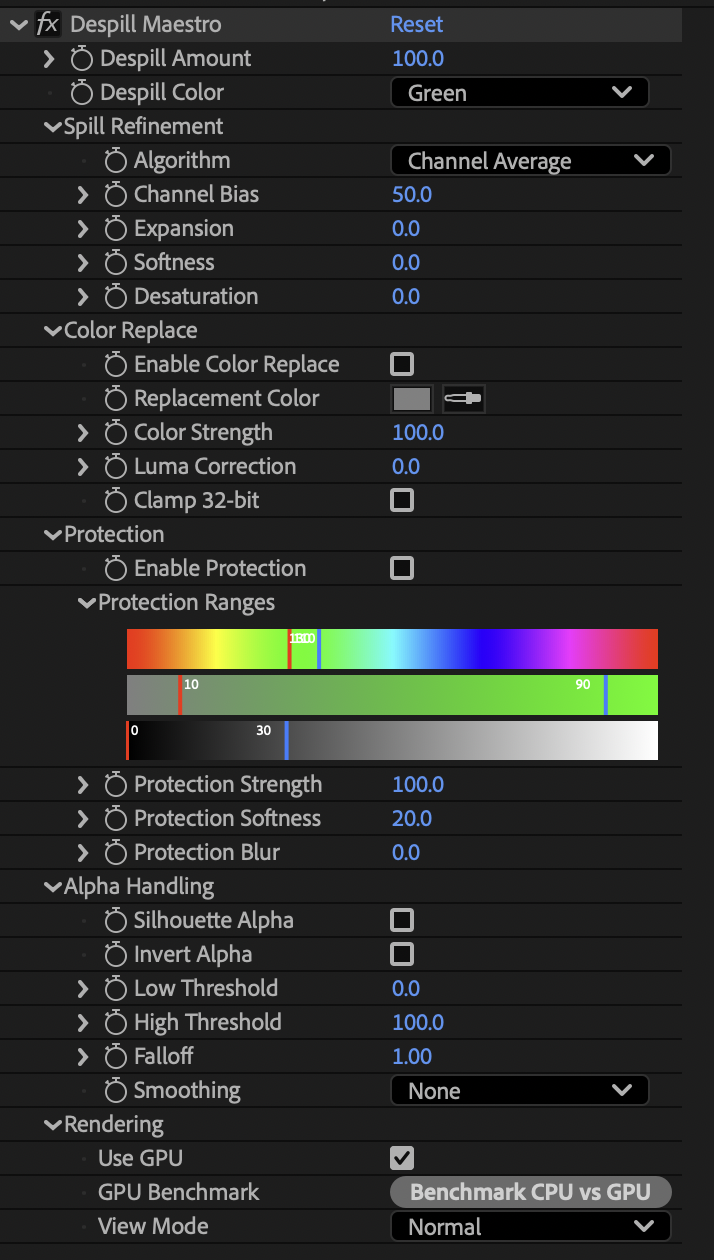714x1260 pixels.
Task: Select the Replacement Color eyedropper
Action: (x=463, y=398)
